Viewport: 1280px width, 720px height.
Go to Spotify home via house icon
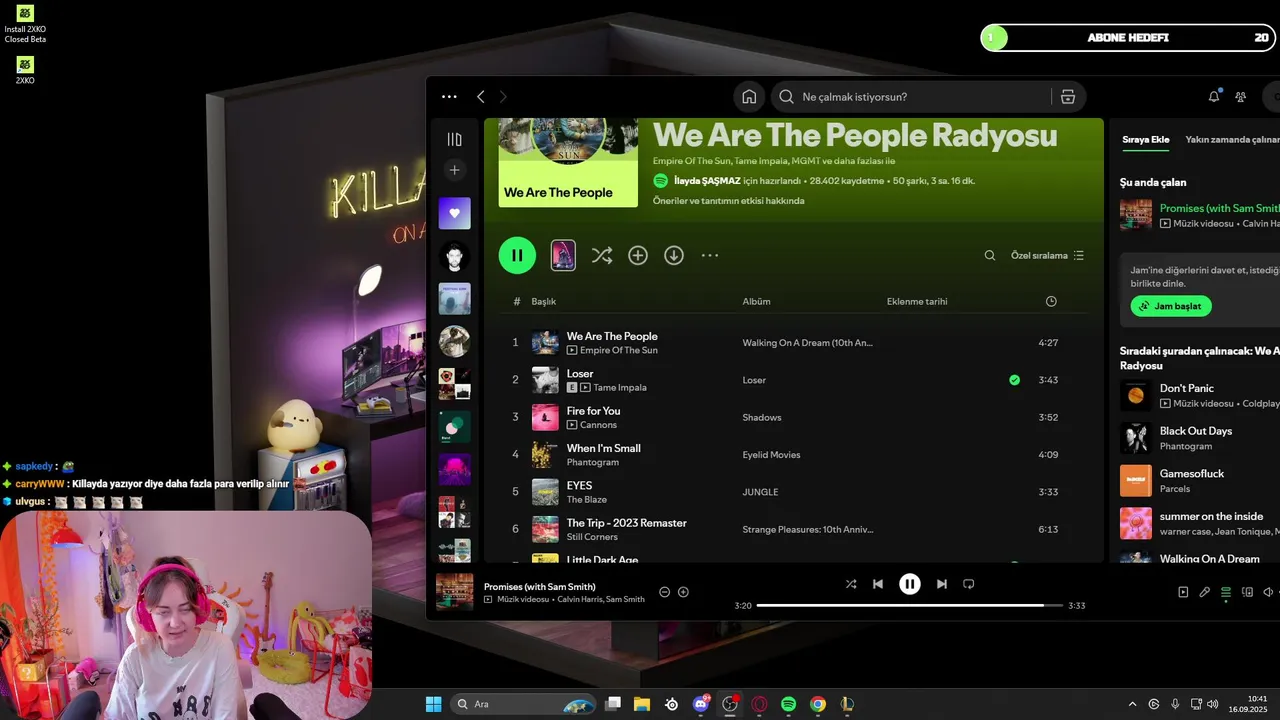tap(749, 97)
